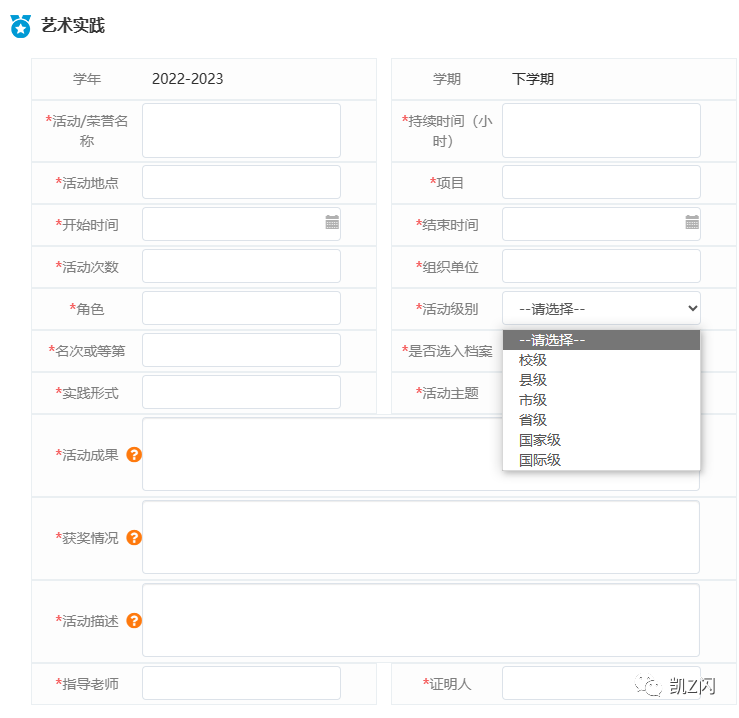This screenshot has width=739, height=718.
Task: Select 省级 option in dropdown
Action: pyautogui.click(x=533, y=420)
